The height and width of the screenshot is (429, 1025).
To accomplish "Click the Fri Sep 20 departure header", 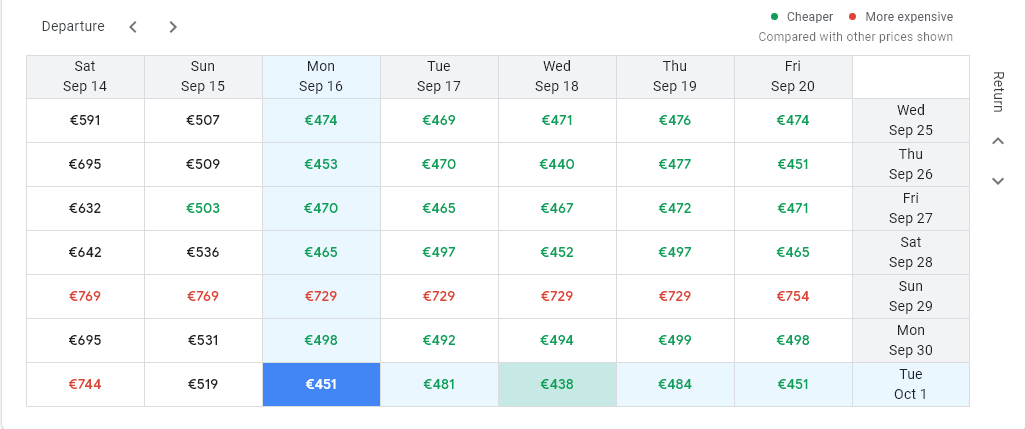I will click(793, 76).
